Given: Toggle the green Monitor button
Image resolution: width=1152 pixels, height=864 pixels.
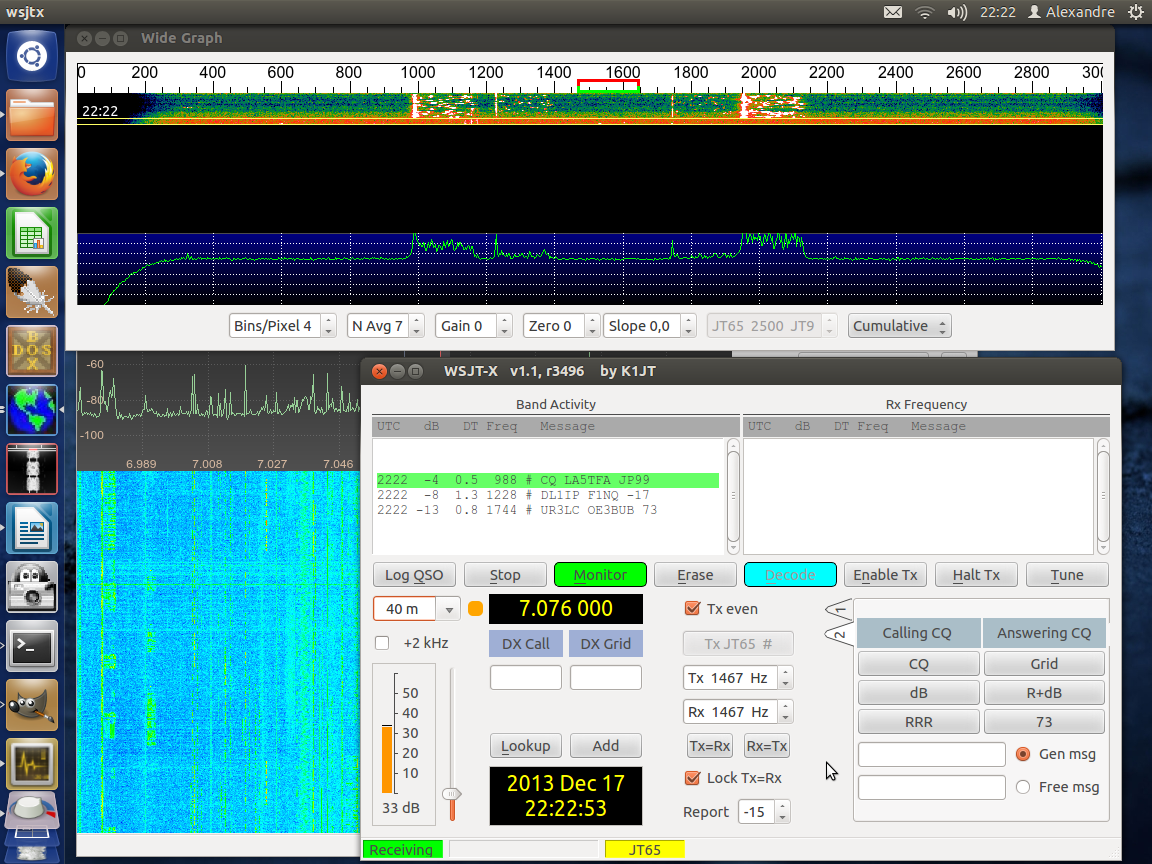Looking at the screenshot, I should pos(600,575).
